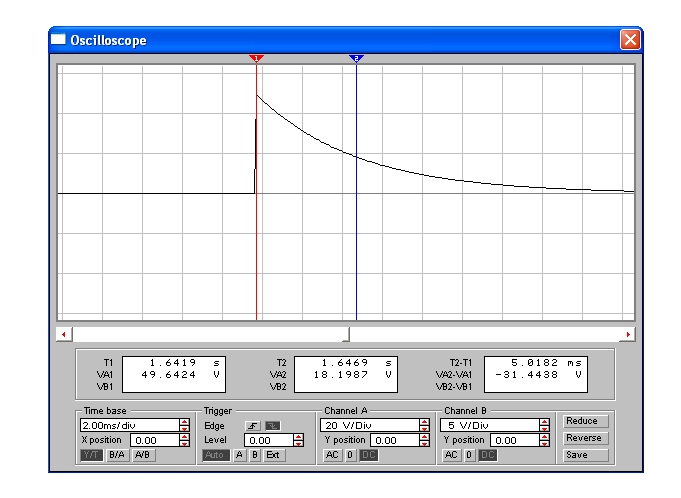Click the VA1 reading 49.6424 V
The width and height of the screenshot is (681, 498).
click(x=181, y=375)
